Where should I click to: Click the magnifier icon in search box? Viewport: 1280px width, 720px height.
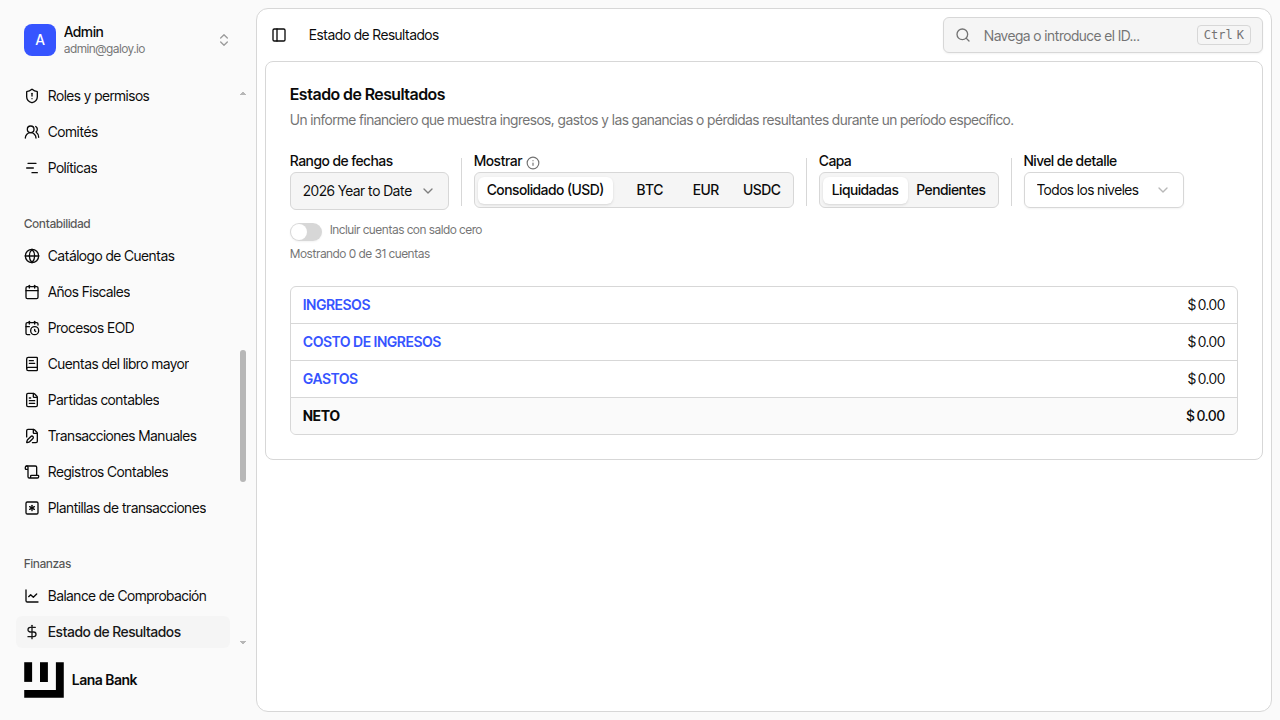click(x=963, y=35)
